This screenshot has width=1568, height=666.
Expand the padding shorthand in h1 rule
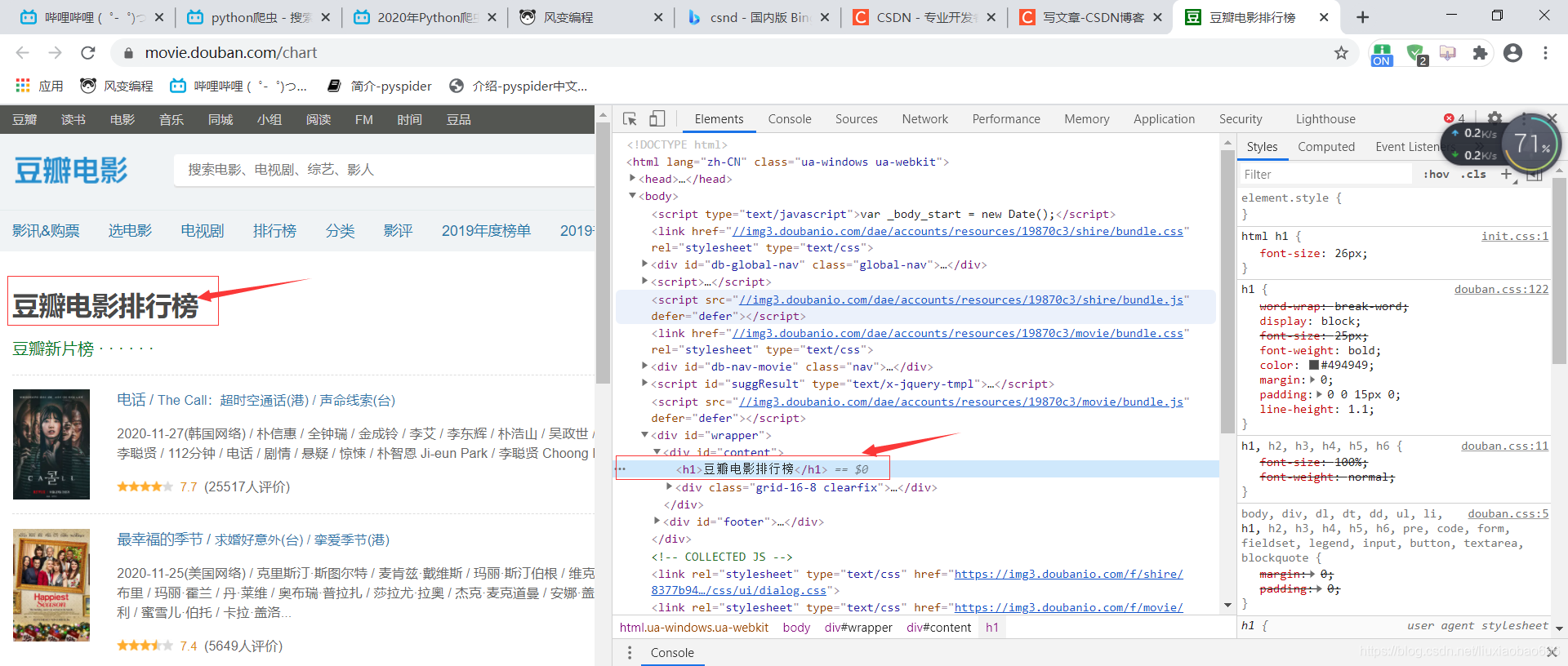(x=1320, y=394)
